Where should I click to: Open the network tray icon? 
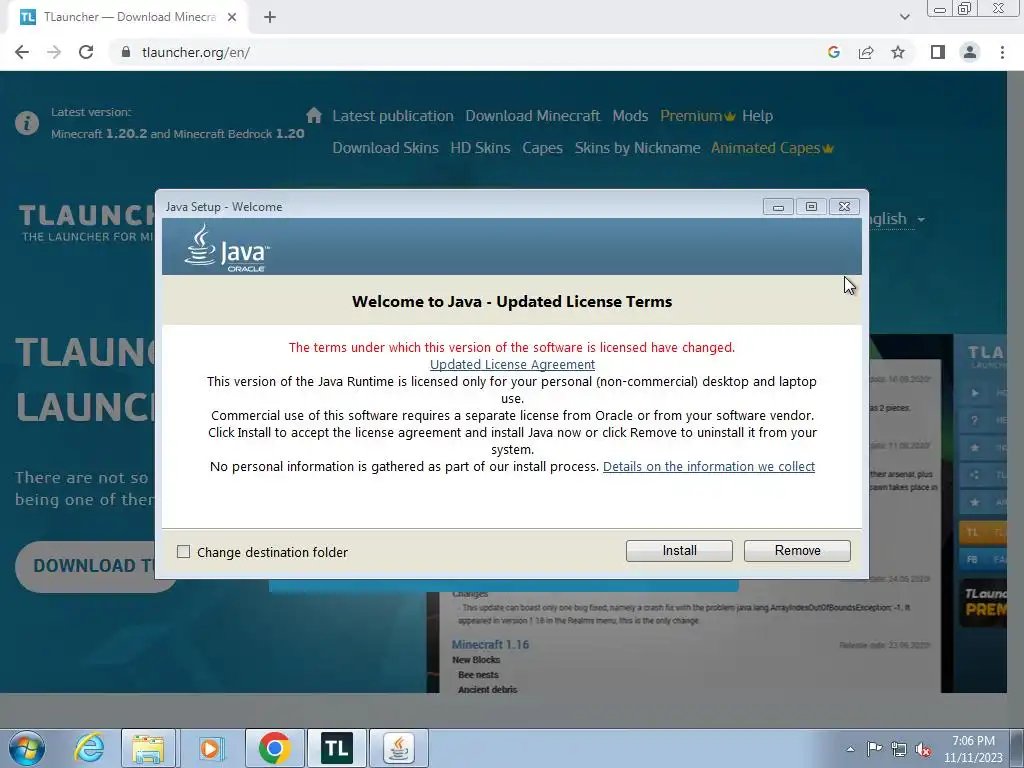coord(899,749)
